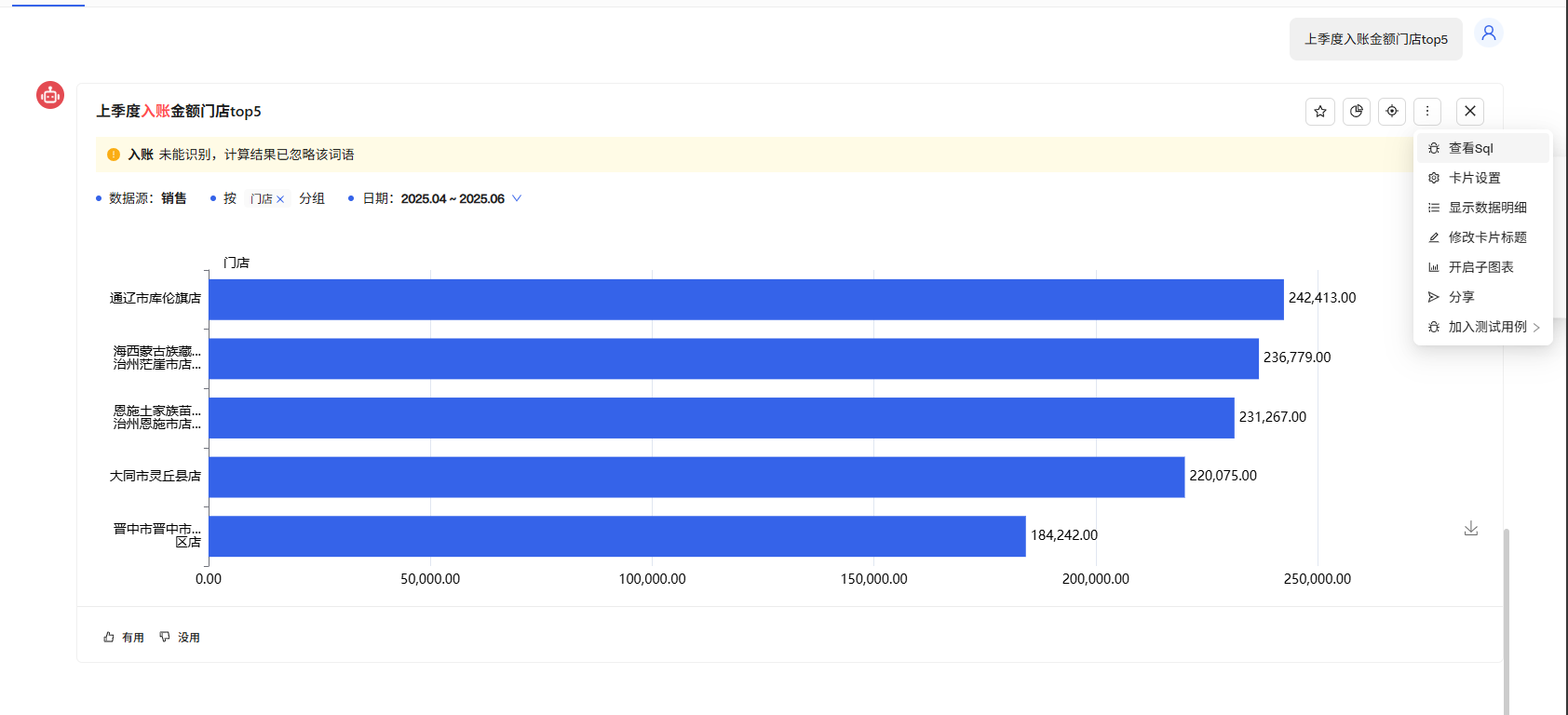Screen dimensions: 1568x715
Task: Open 卡片设置 menu item
Action: tap(1474, 178)
